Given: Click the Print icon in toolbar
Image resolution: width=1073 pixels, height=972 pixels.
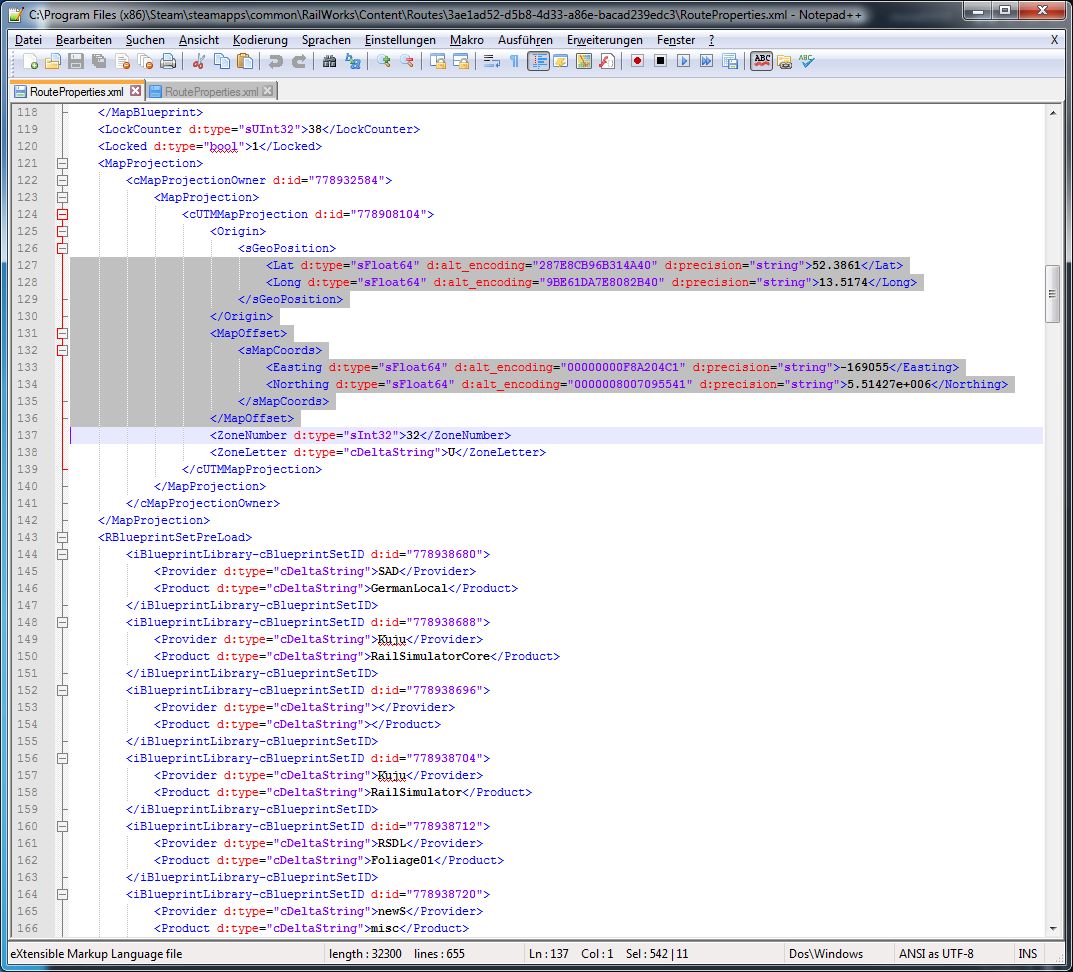Looking at the screenshot, I should coord(168,62).
